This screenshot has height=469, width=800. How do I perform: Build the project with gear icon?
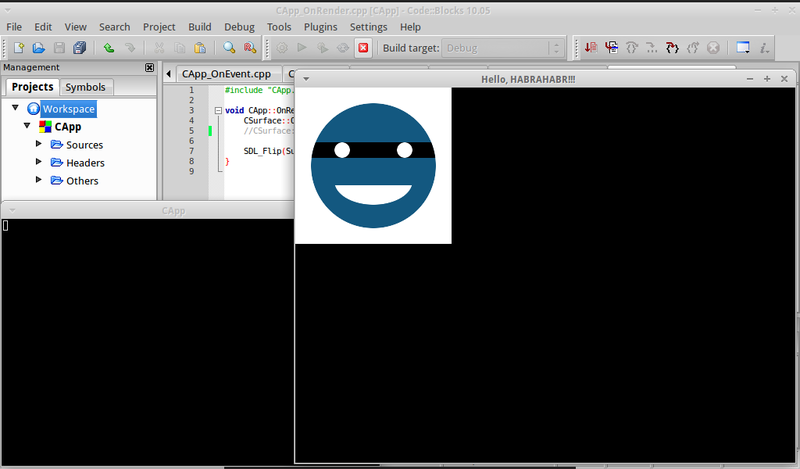282,48
